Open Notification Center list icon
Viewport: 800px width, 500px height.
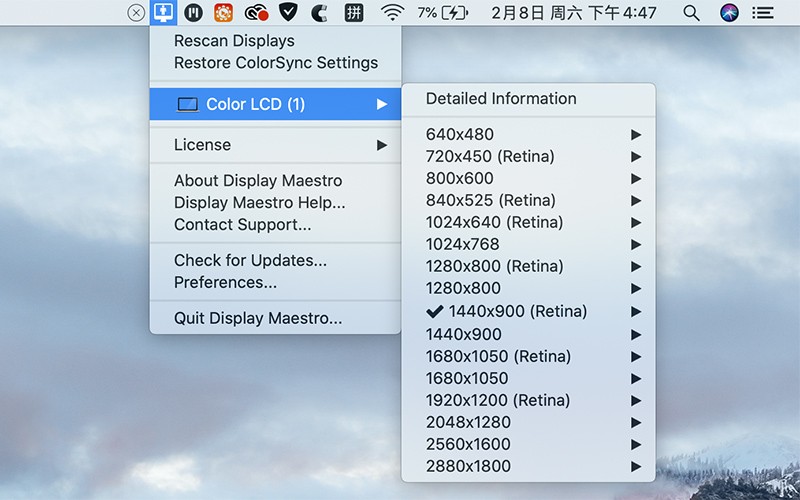[763, 13]
